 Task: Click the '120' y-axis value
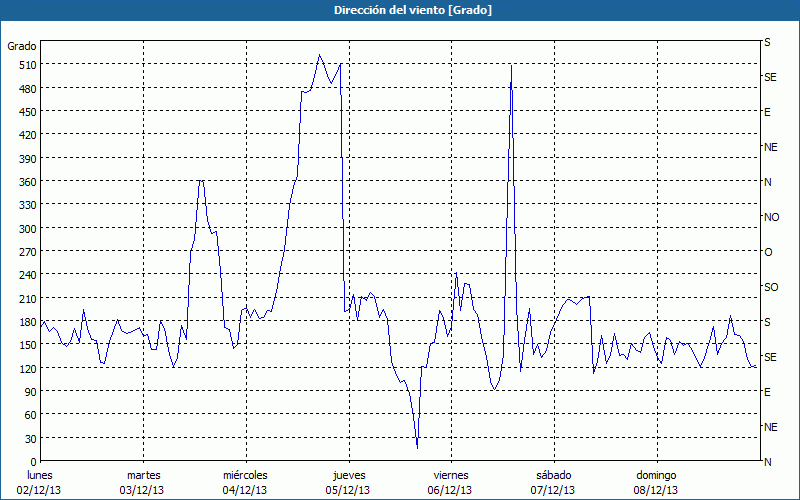tap(28, 369)
